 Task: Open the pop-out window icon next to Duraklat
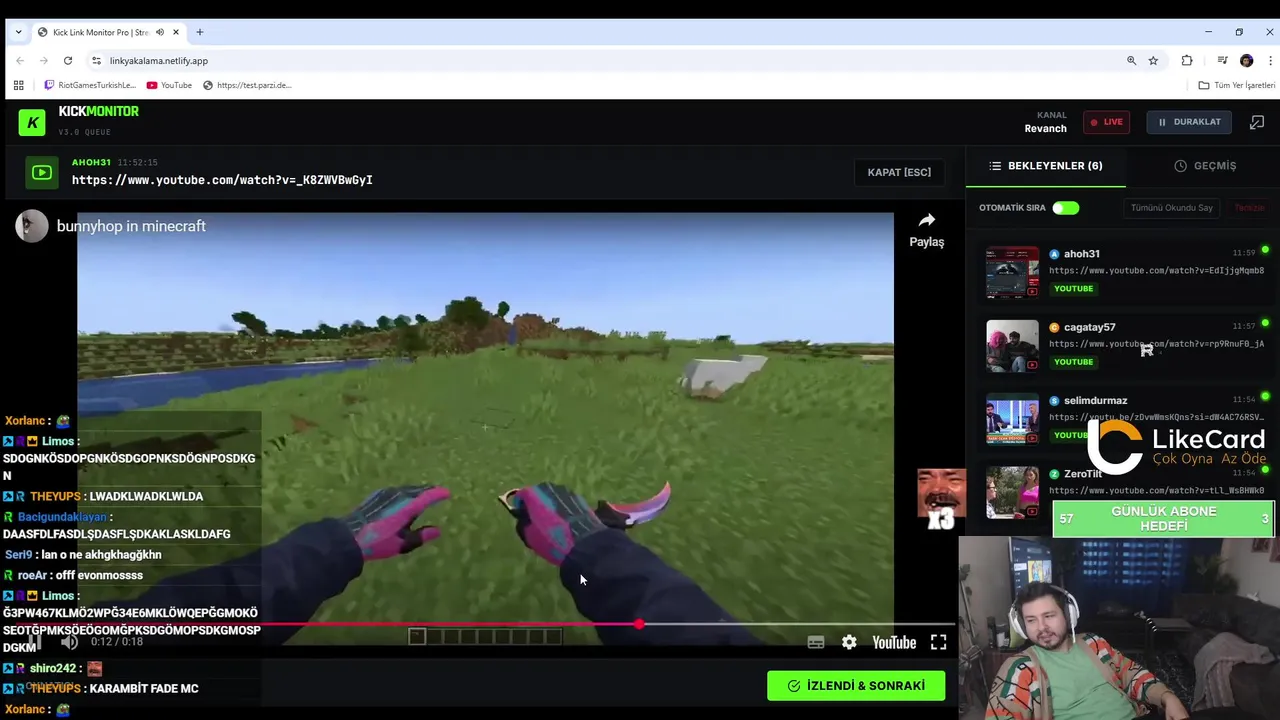(x=1257, y=122)
